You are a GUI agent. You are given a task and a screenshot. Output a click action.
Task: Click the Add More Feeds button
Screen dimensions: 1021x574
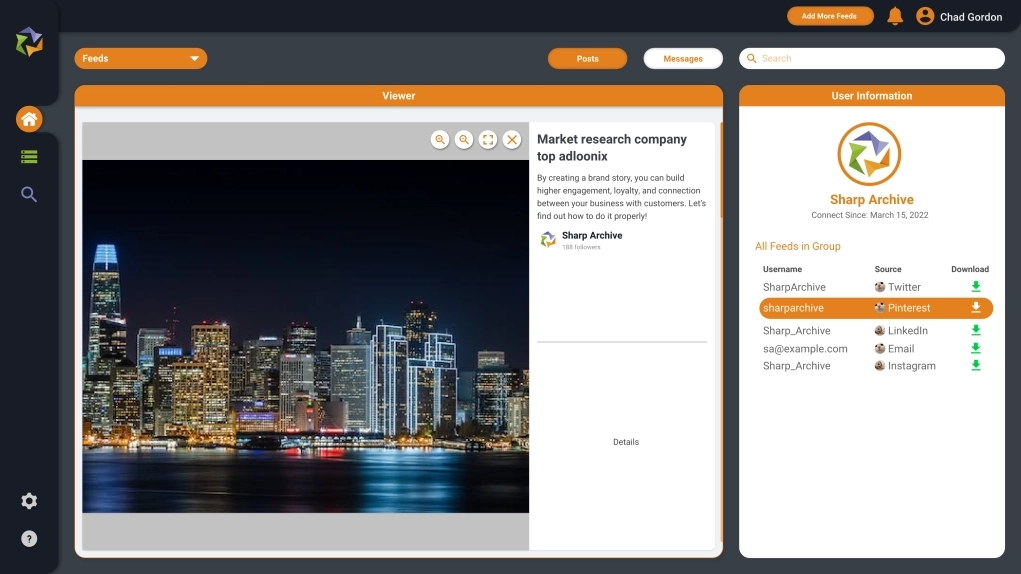(830, 16)
